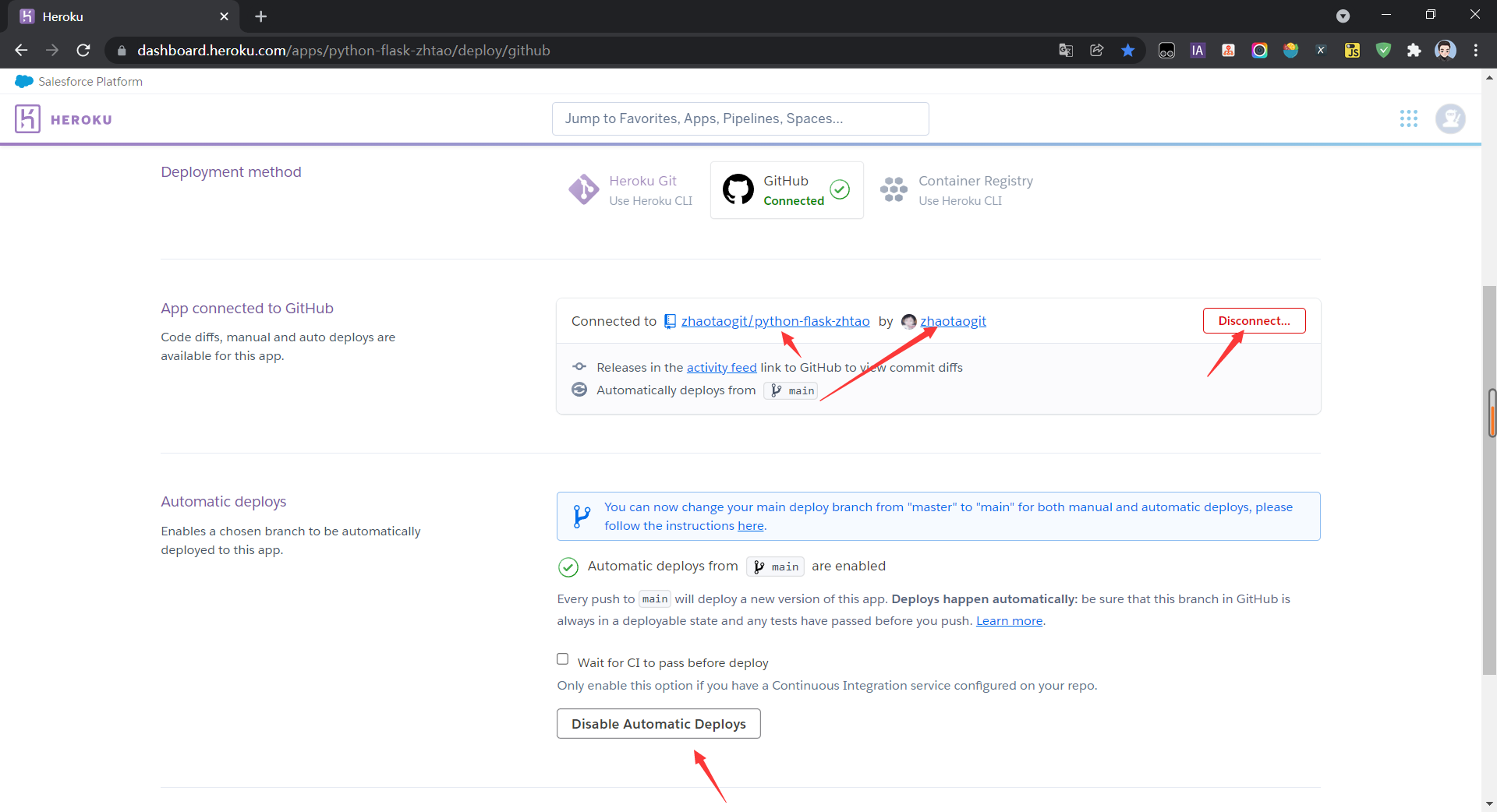The height and width of the screenshot is (812, 1497).
Task: Click the translate page icon in address bar
Action: point(1066,51)
